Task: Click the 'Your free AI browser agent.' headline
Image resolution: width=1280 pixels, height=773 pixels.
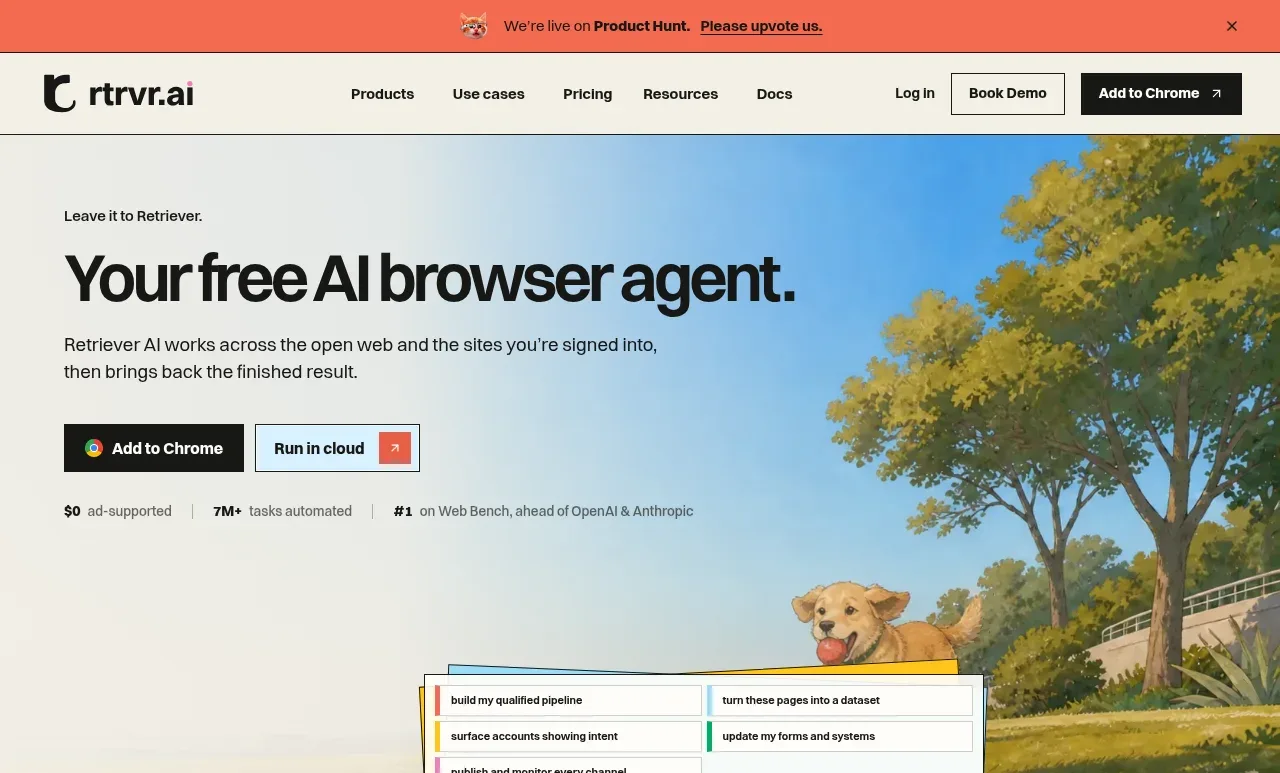Action: [430, 279]
